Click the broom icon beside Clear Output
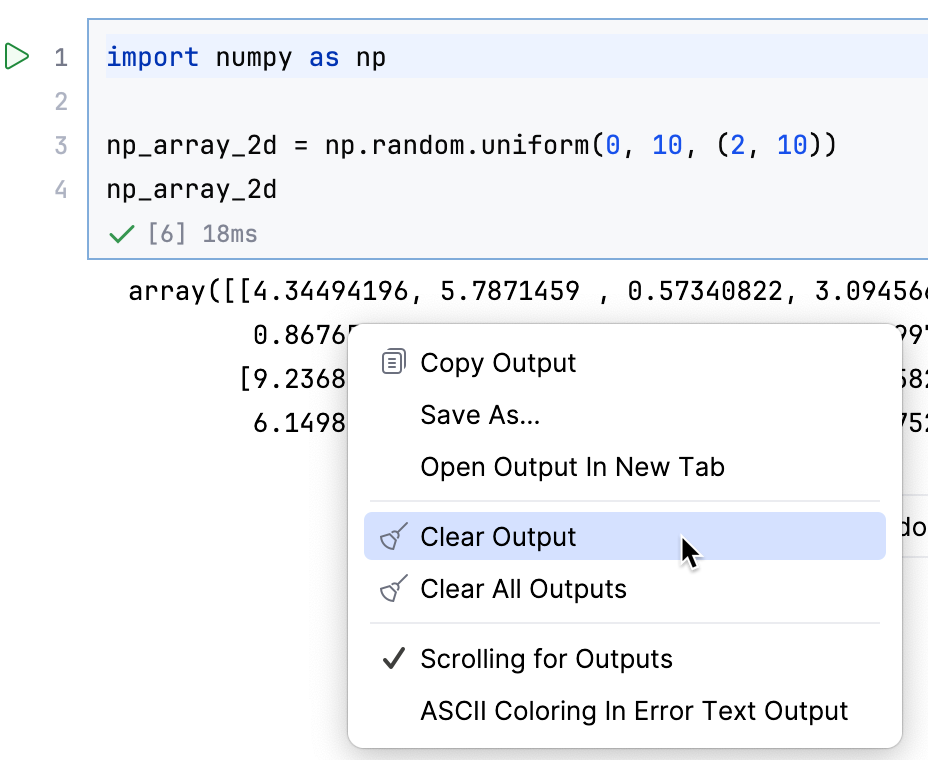 393,536
